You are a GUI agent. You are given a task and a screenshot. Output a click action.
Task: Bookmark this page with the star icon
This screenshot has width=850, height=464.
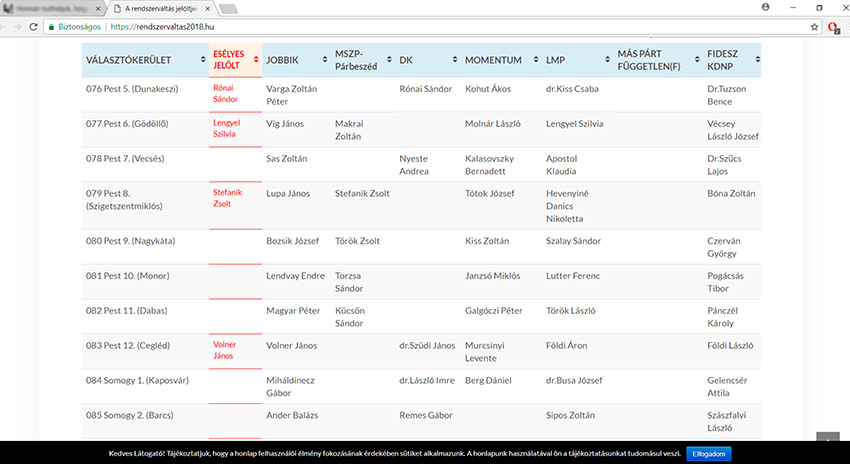pyautogui.click(x=814, y=27)
